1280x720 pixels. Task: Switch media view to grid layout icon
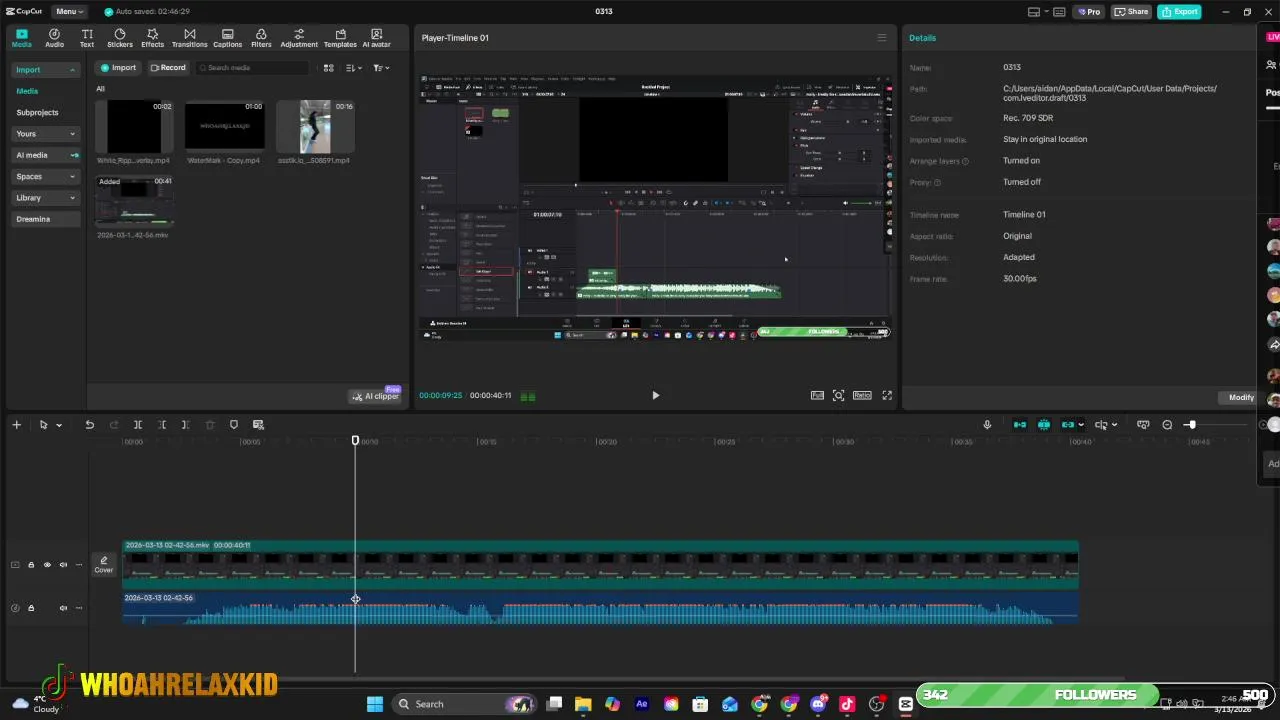click(x=328, y=68)
